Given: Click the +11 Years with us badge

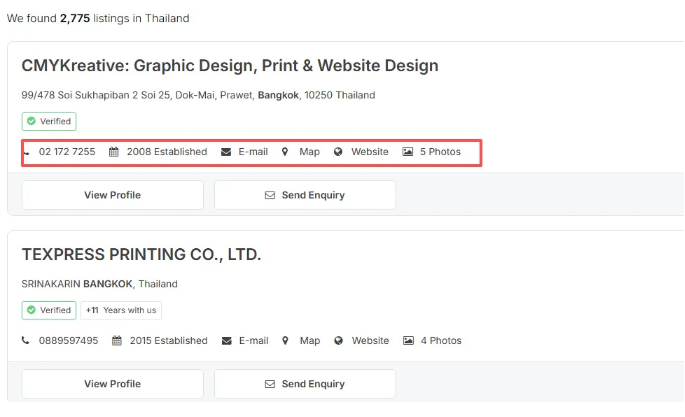Looking at the screenshot, I should coord(121,310).
